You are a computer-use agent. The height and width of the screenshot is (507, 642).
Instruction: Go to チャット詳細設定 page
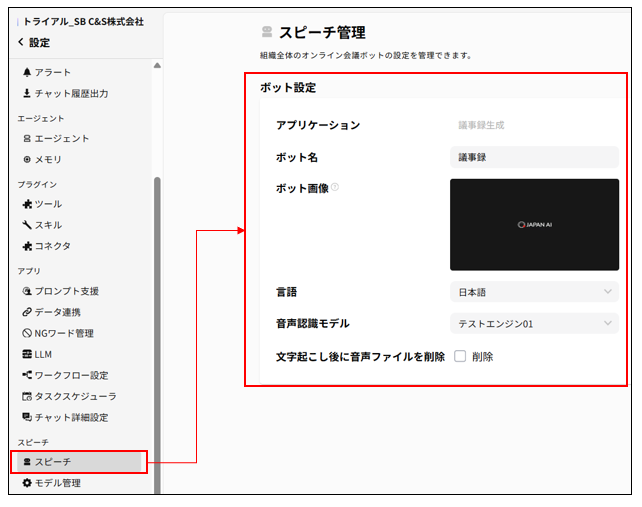72,417
